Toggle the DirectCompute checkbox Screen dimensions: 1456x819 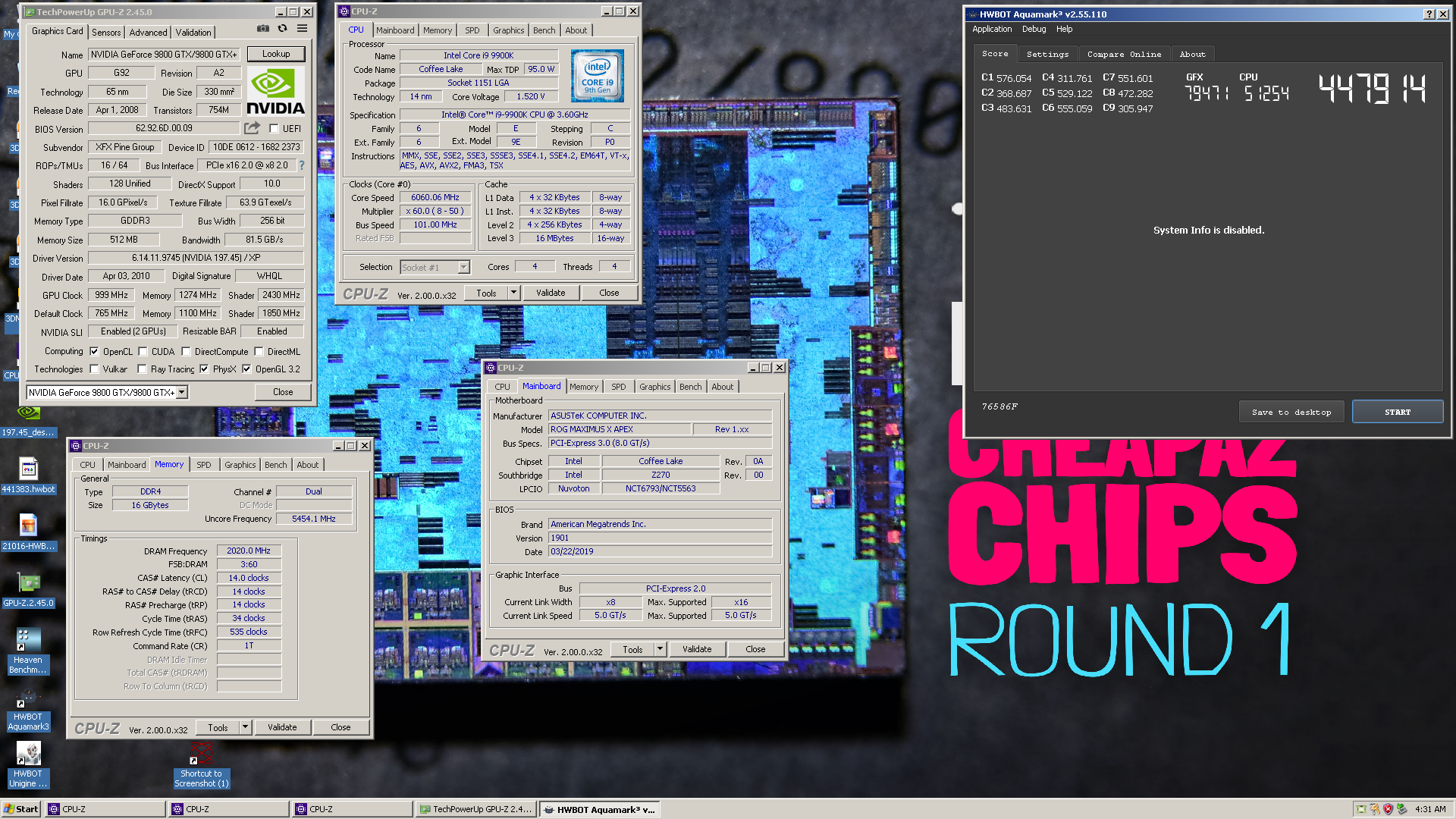pos(186,351)
